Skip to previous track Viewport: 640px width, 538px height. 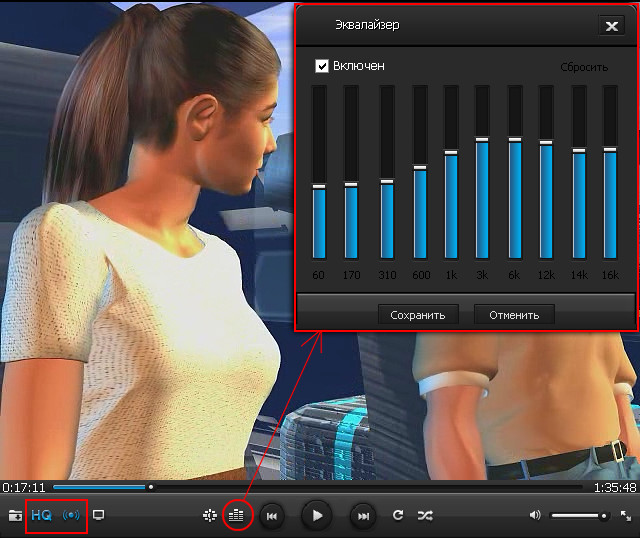[272, 516]
